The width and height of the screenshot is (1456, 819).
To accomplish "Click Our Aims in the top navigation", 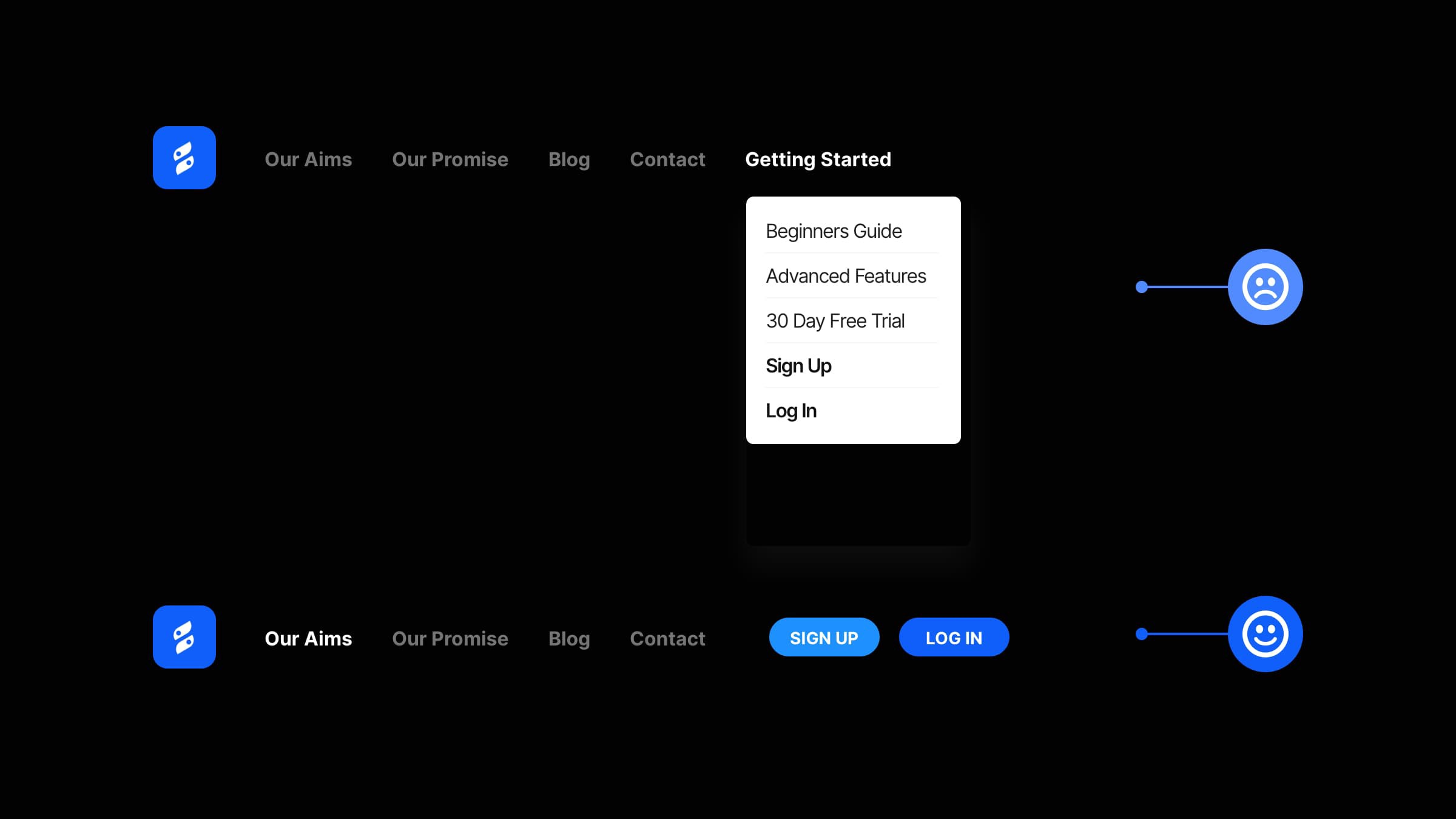I will tap(308, 159).
